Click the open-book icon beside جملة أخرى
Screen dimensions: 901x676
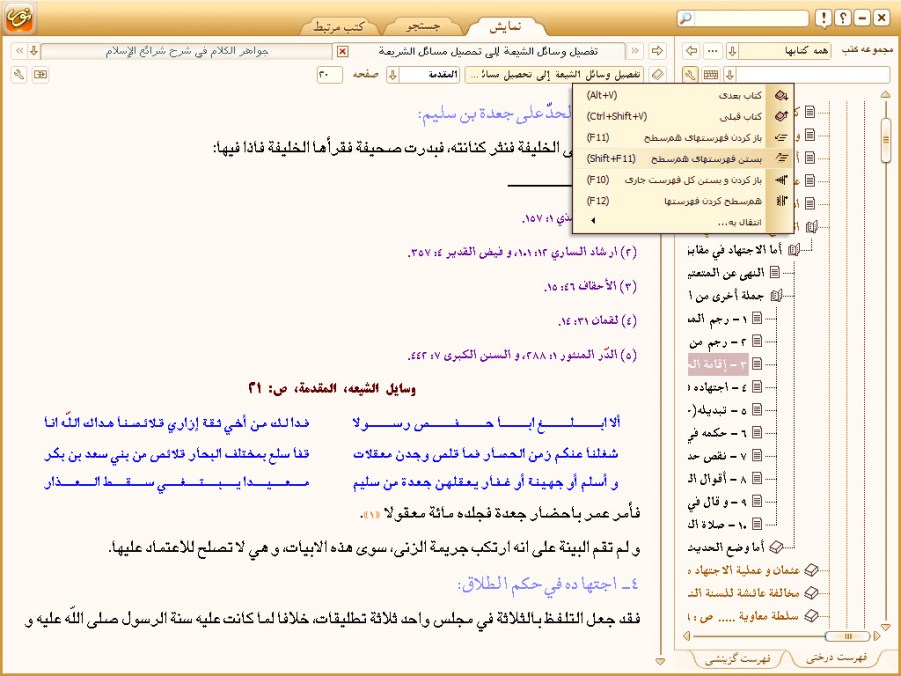point(776,296)
